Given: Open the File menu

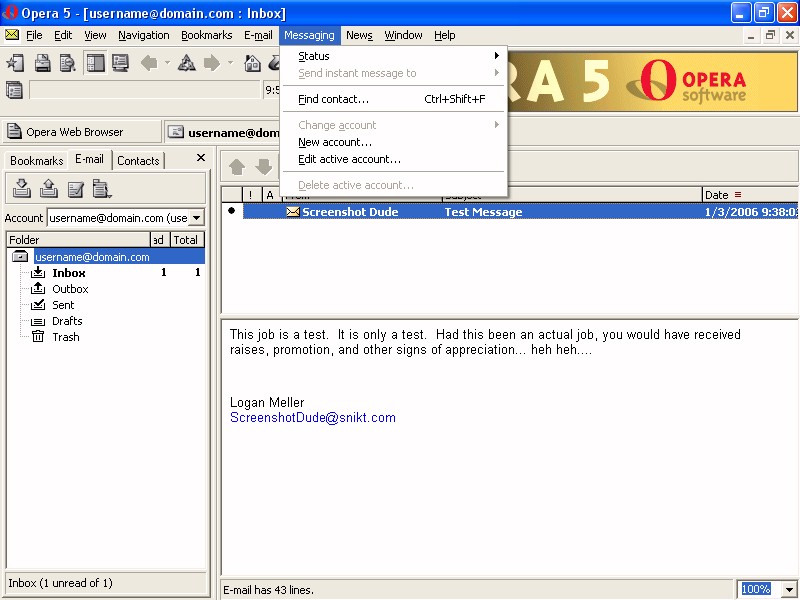Looking at the screenshot, I should 34,35.
